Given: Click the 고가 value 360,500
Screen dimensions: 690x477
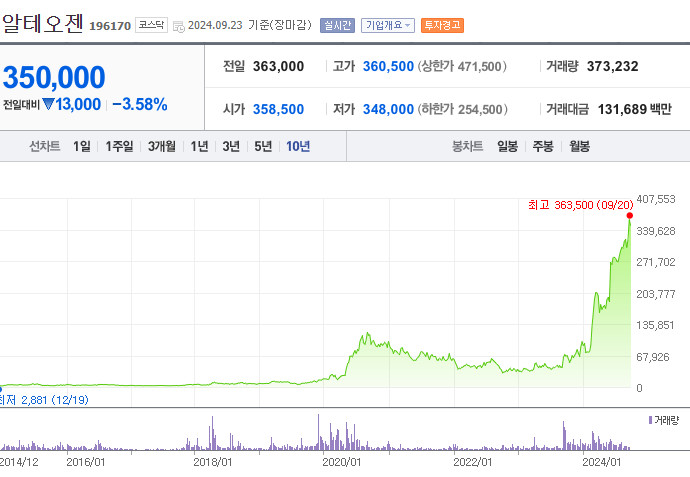Looking at the screenshot, I should [388, 66].
